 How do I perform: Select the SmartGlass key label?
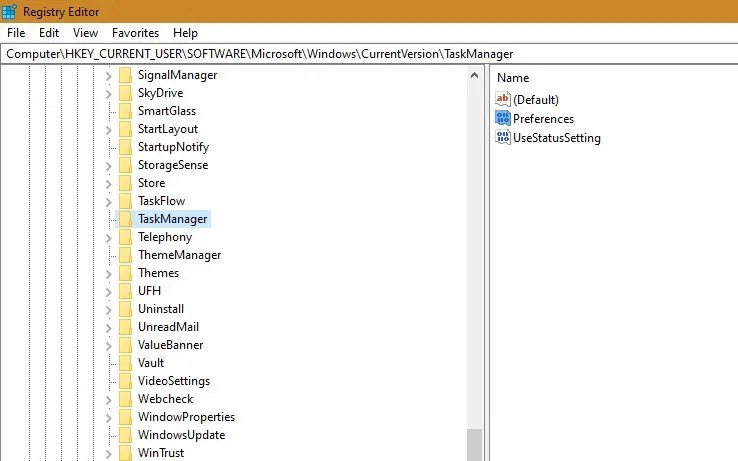tap(167, 111)
